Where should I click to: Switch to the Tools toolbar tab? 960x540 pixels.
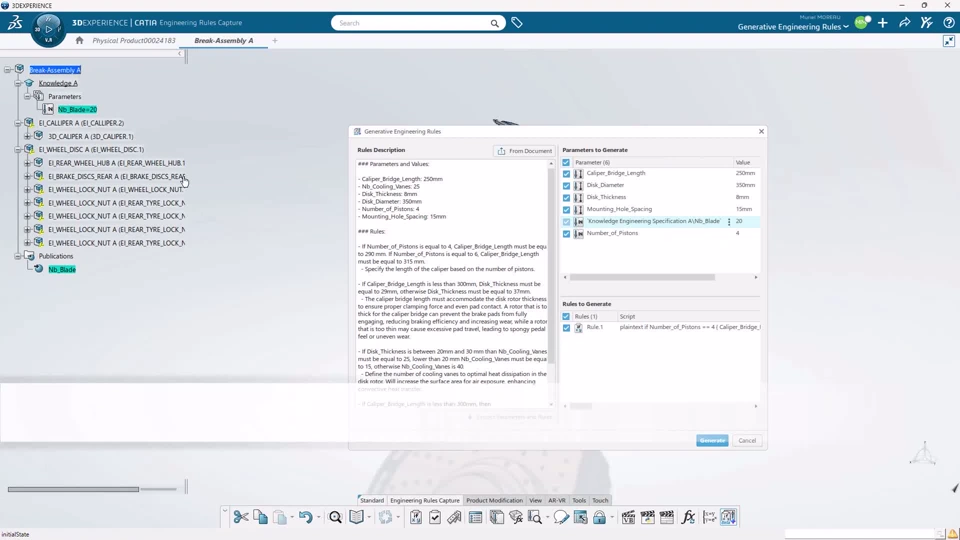[x=579, y=500]
